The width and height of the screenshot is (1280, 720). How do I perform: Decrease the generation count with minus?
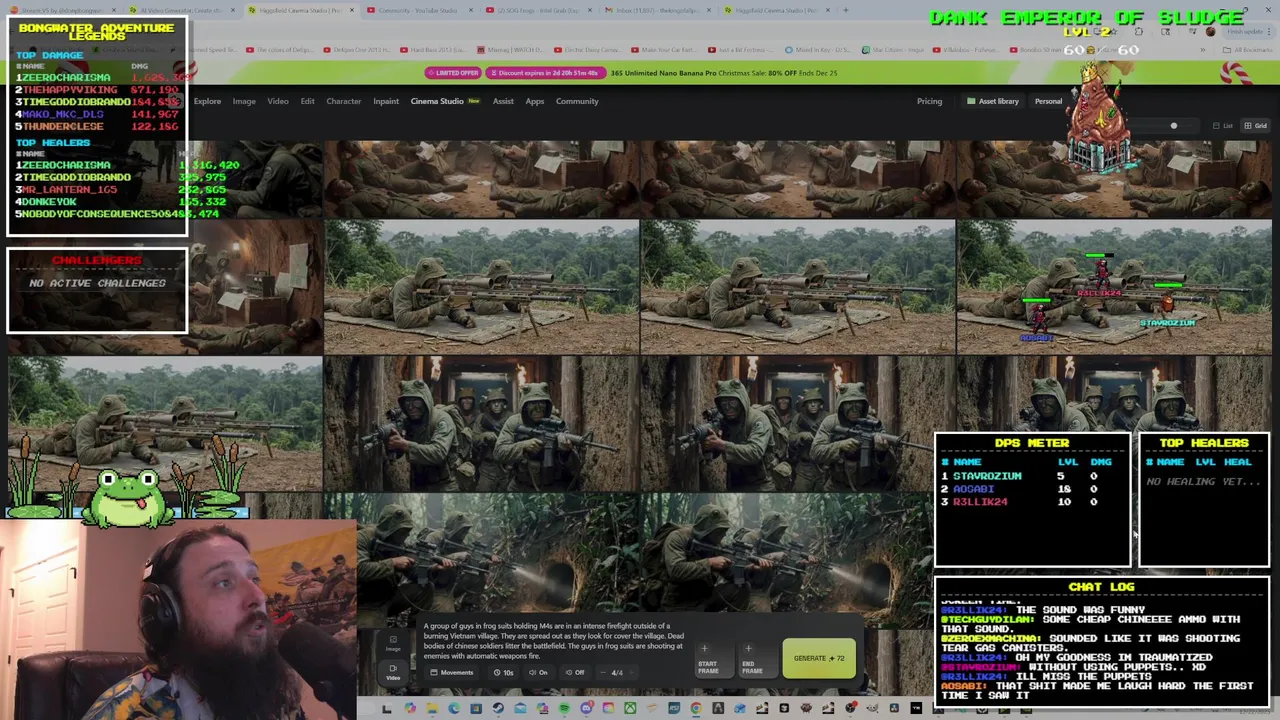pos(603,672)
